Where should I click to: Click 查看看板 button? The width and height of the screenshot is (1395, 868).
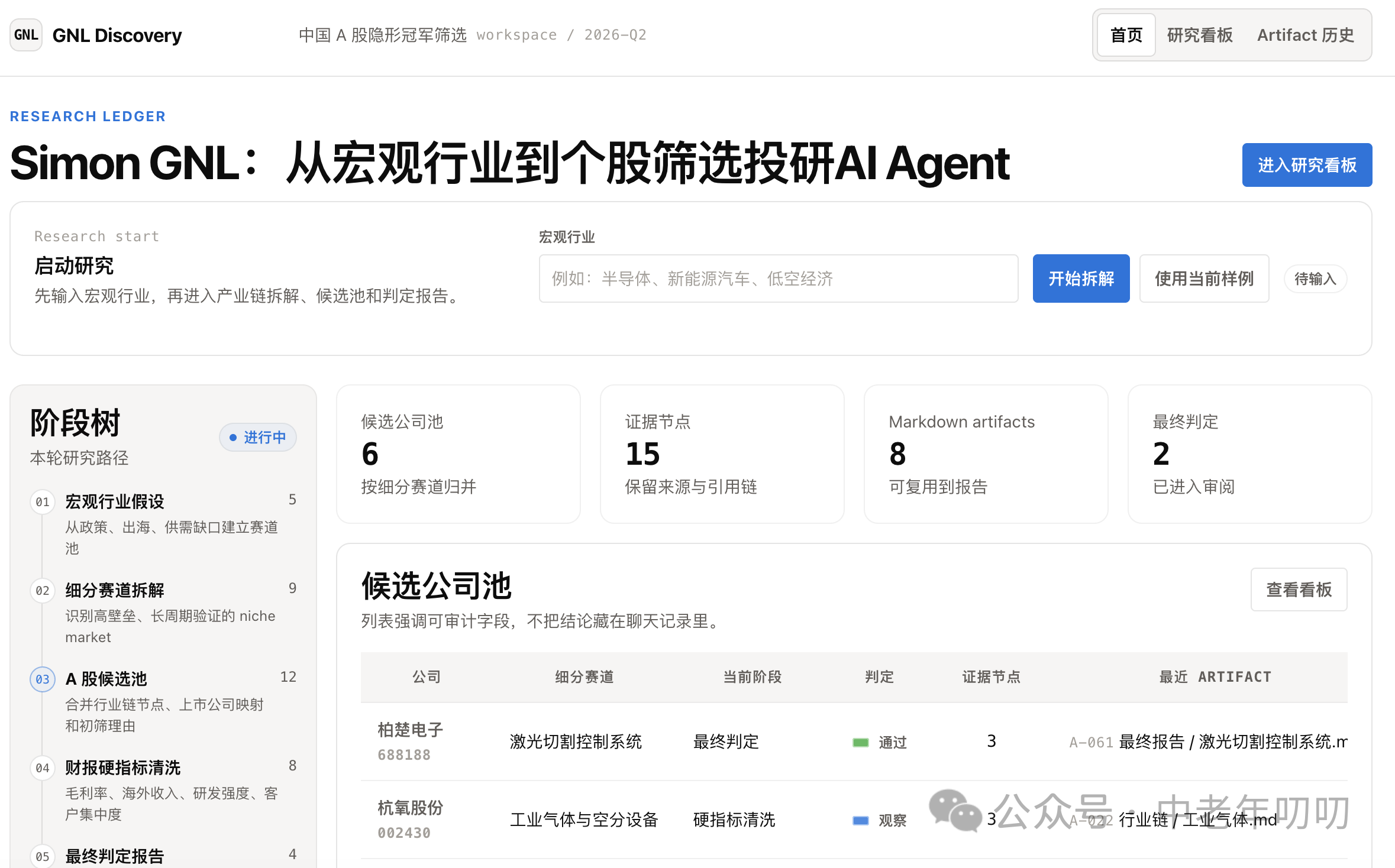coord(1299,590)
